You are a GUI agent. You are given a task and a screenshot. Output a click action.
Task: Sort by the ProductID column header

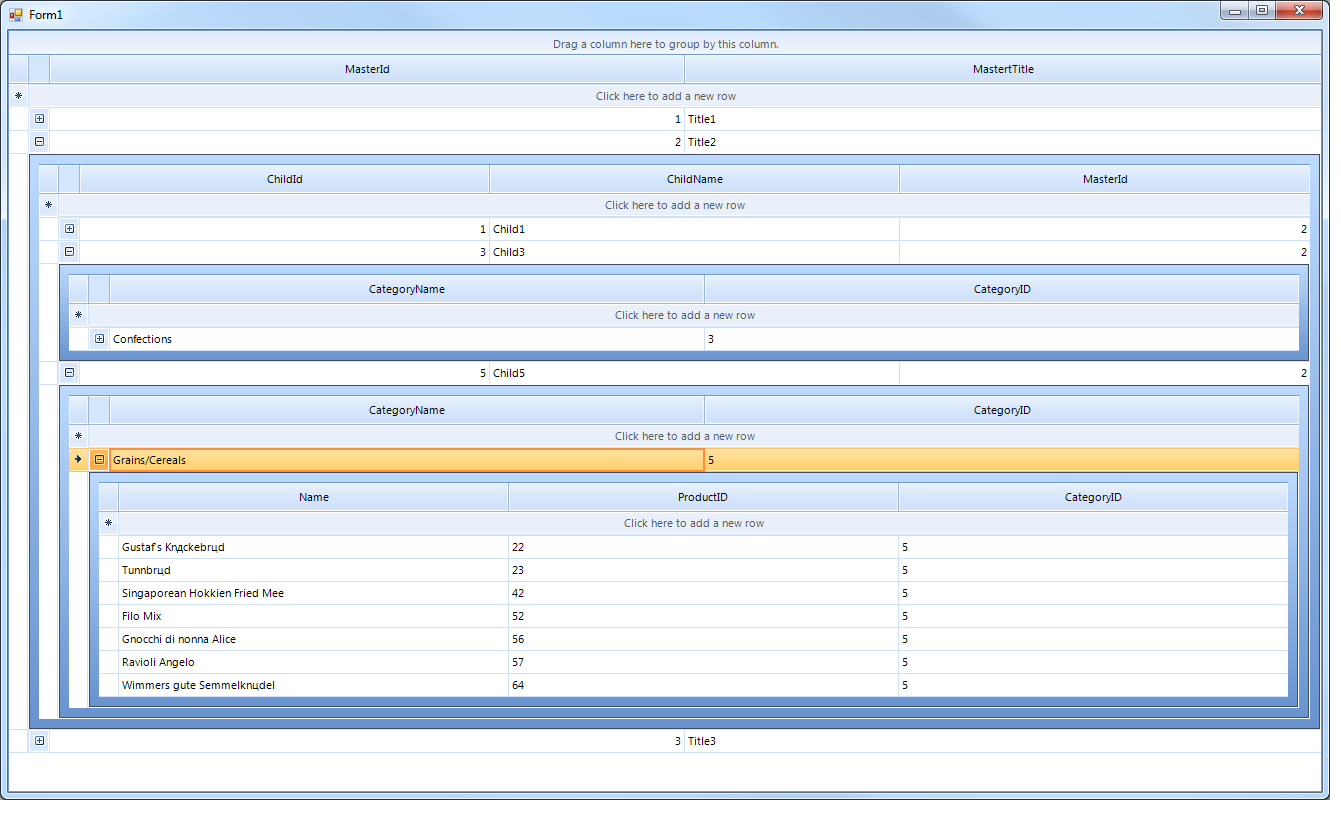tap(704, 497)
